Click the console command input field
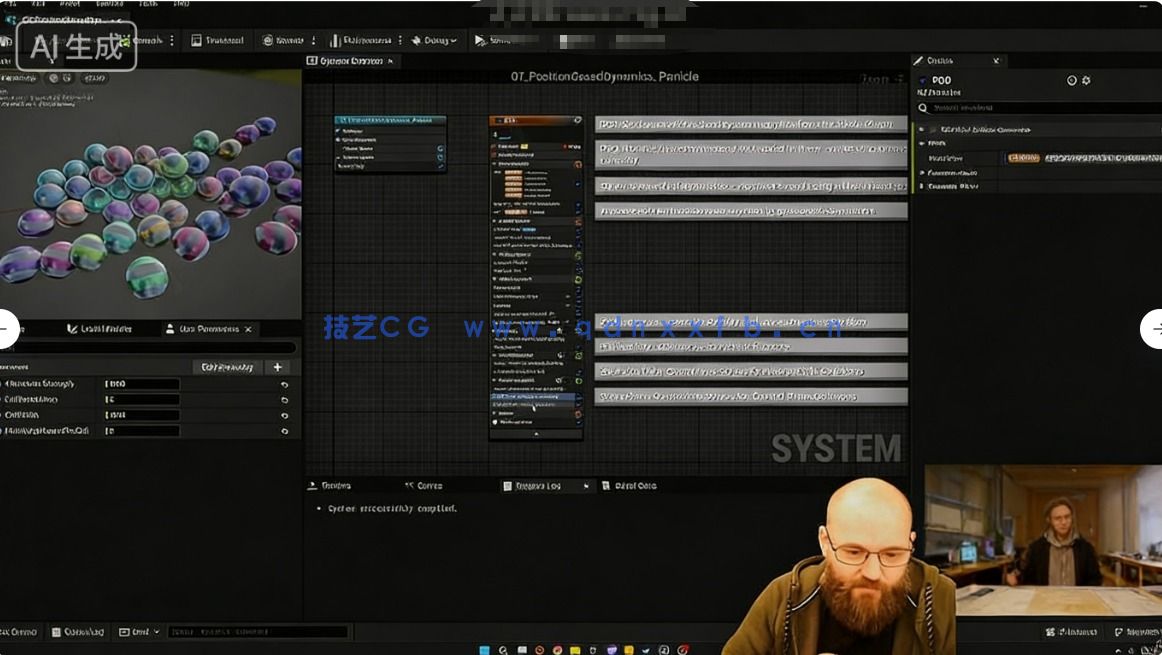This screenshot has height=655, width=1162. pyautogui.click(x=257, y=632)
